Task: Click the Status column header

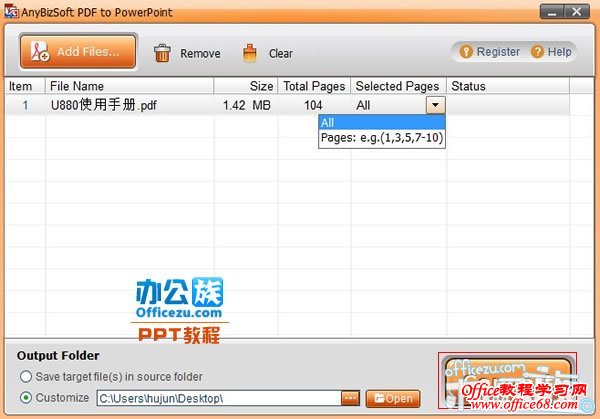Action: coord(508,86)
